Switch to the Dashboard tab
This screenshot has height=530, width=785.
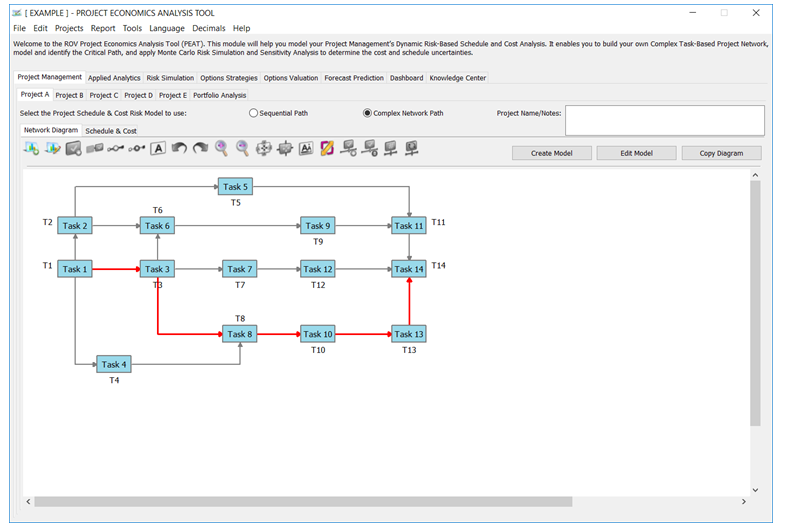click(x=407, y=78)
